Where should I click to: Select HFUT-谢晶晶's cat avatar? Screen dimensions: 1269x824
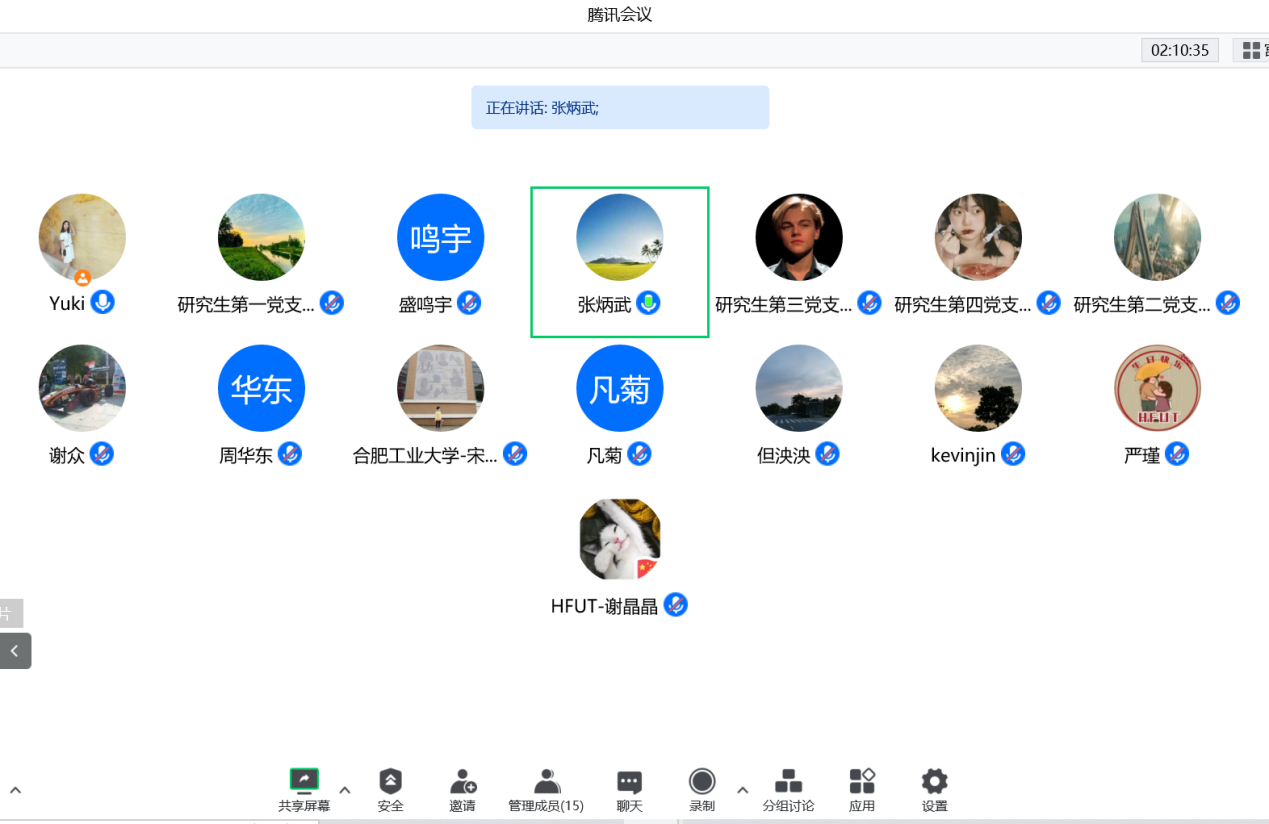(620, 540)
